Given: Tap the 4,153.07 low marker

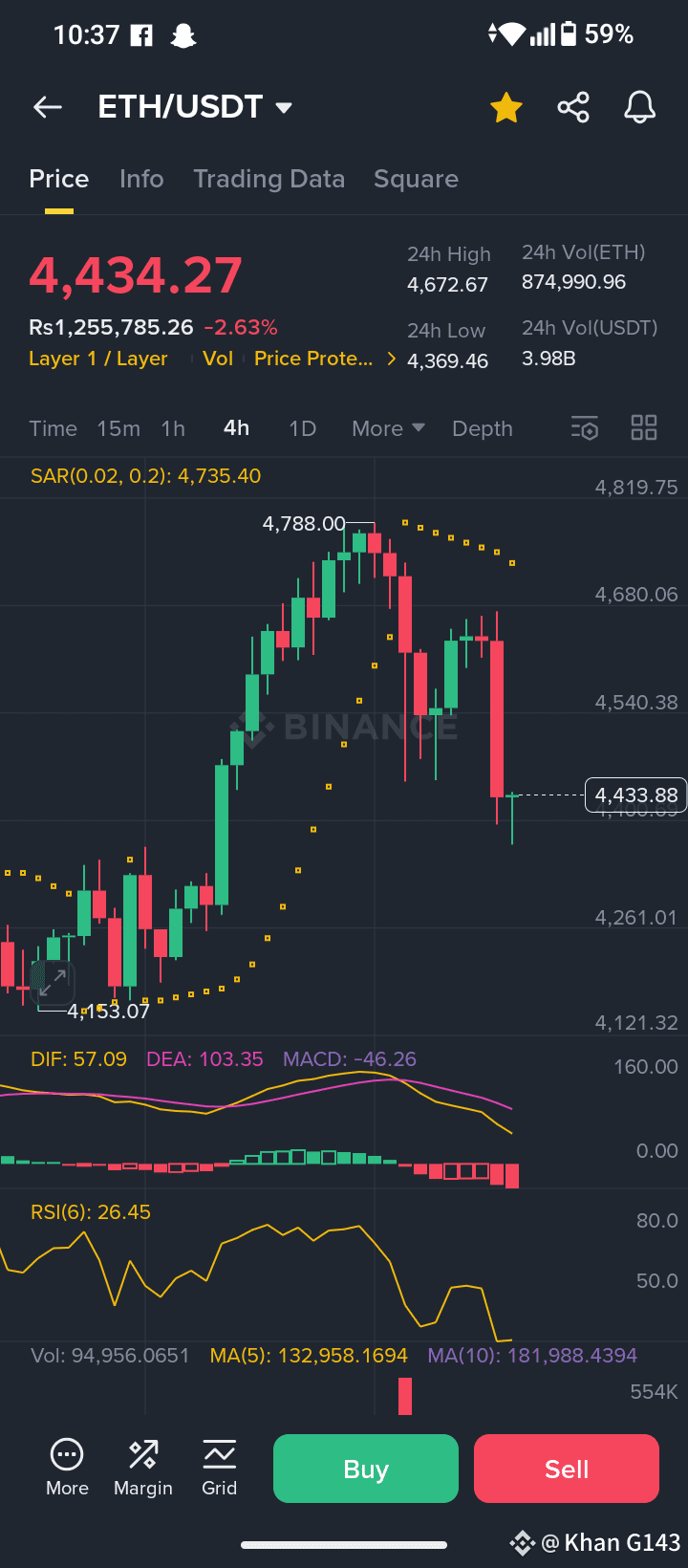Looking at the screenshot, I should [x=108, y=1012].
